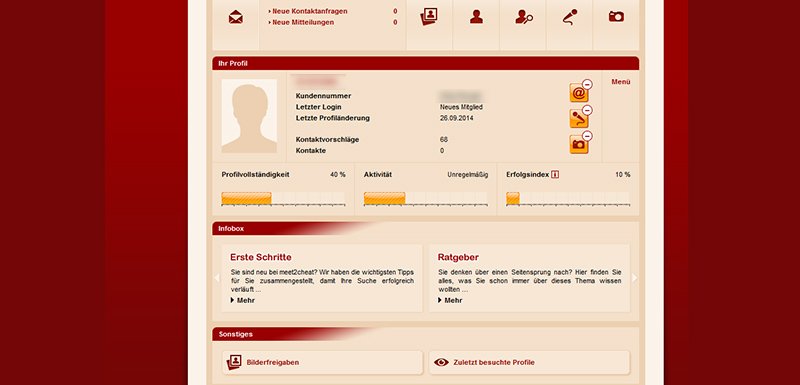This screenshot has width=800, height=385.
Task: Open the person search icon
Action: pos(523,17)
